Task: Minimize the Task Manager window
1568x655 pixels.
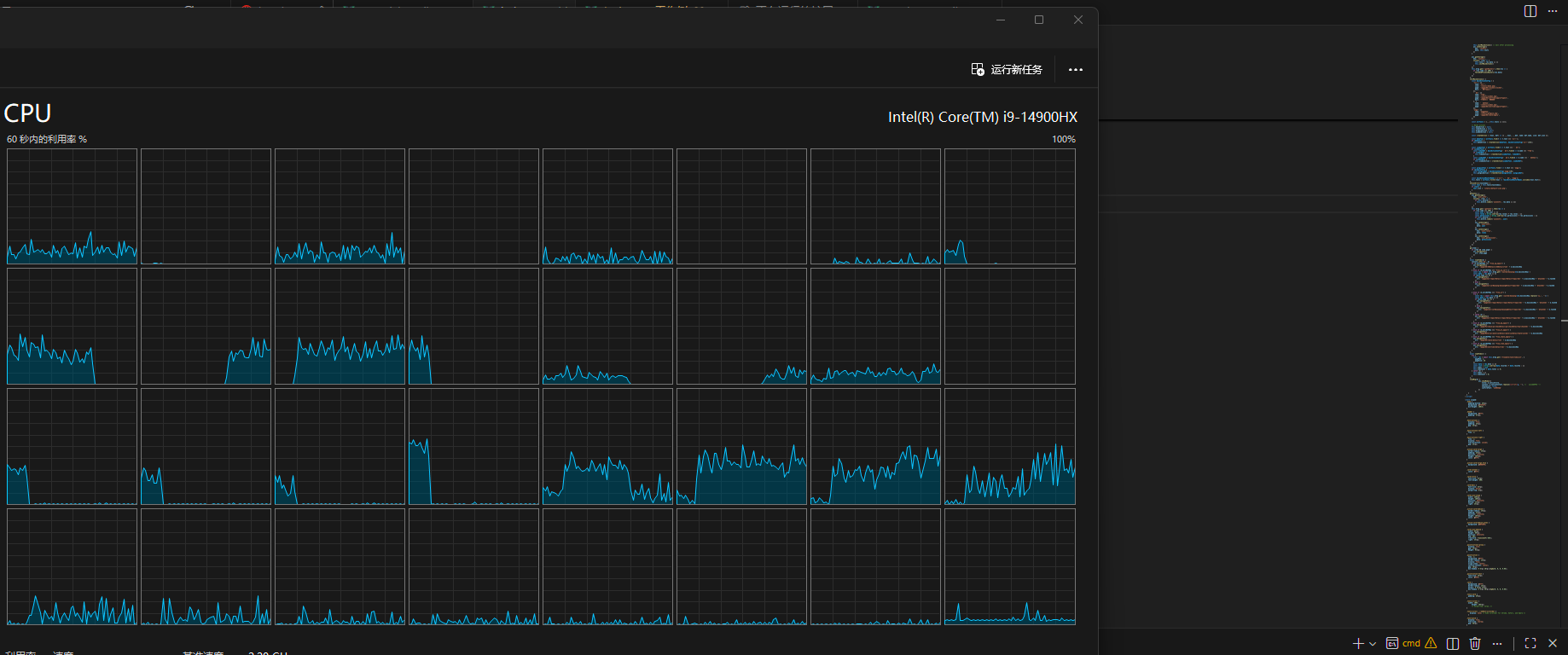Action: click(x=1001, y=20)
